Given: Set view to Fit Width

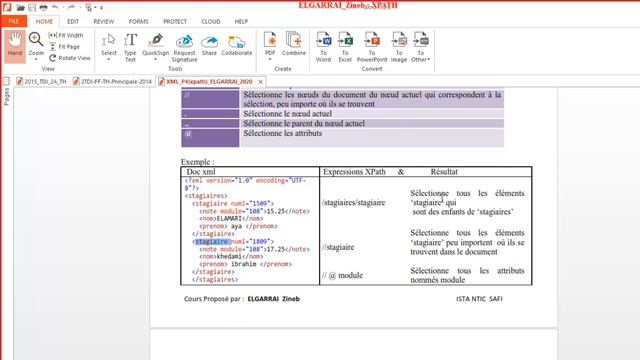Looking at the screenshot, I should tap(66, 36).
